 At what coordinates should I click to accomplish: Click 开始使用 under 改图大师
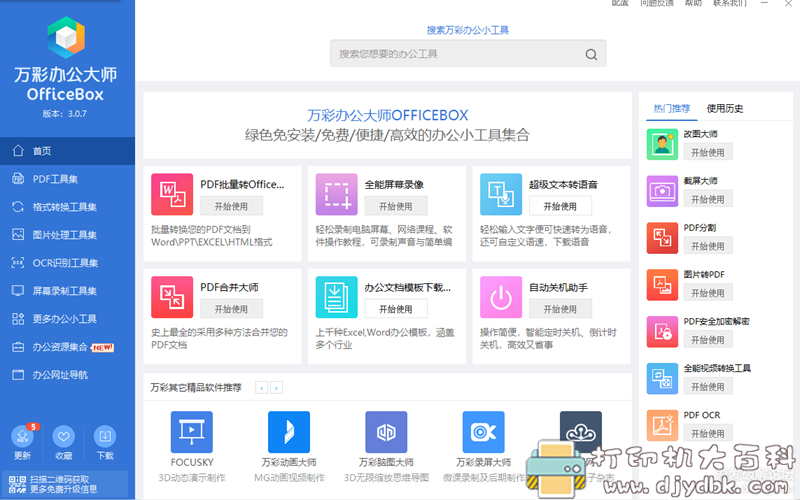tap(708, 152)
